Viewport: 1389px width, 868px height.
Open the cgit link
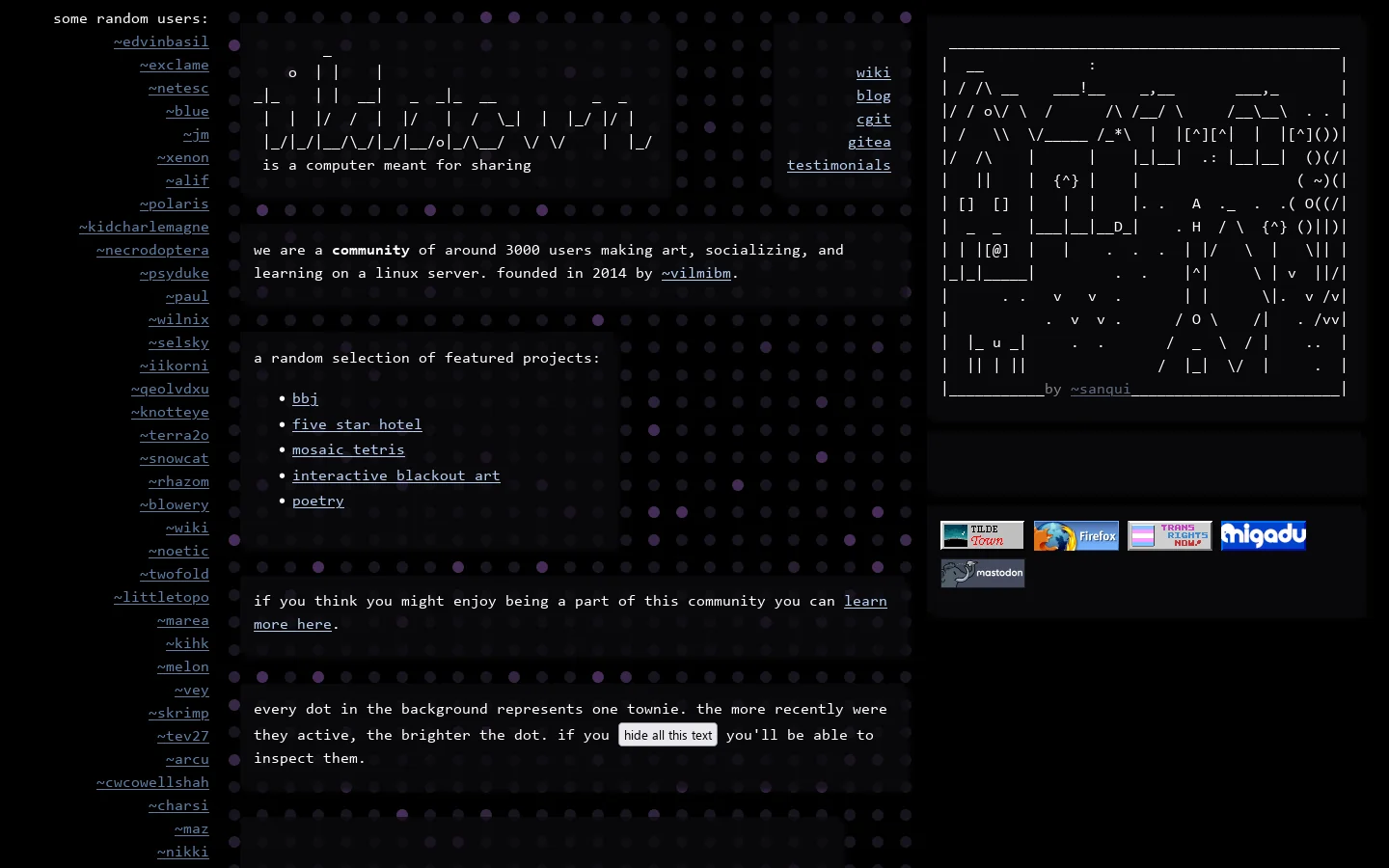pos(873,119)
